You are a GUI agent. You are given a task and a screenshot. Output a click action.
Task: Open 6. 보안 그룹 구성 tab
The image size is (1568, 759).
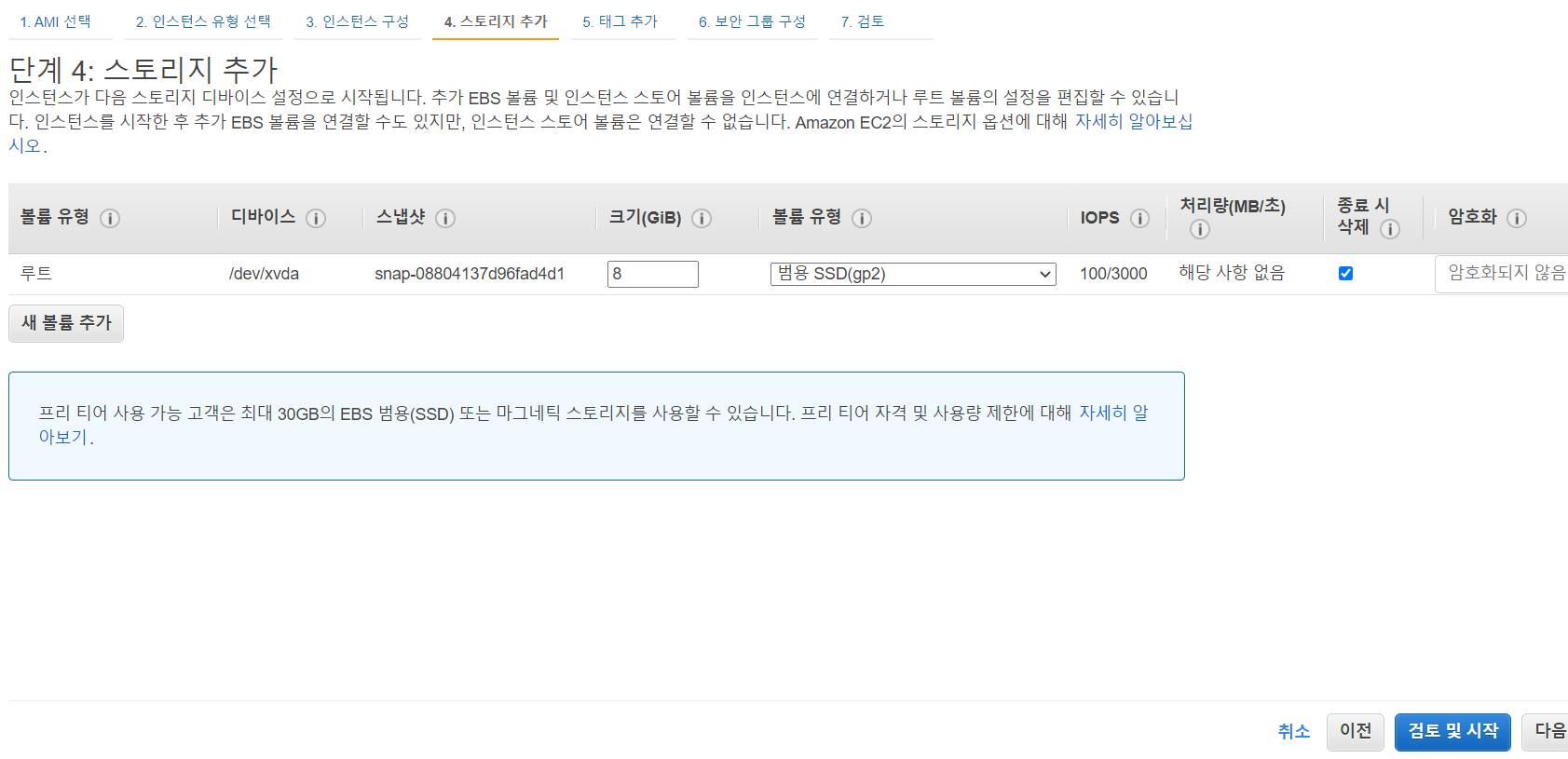(x=753, y=21)
